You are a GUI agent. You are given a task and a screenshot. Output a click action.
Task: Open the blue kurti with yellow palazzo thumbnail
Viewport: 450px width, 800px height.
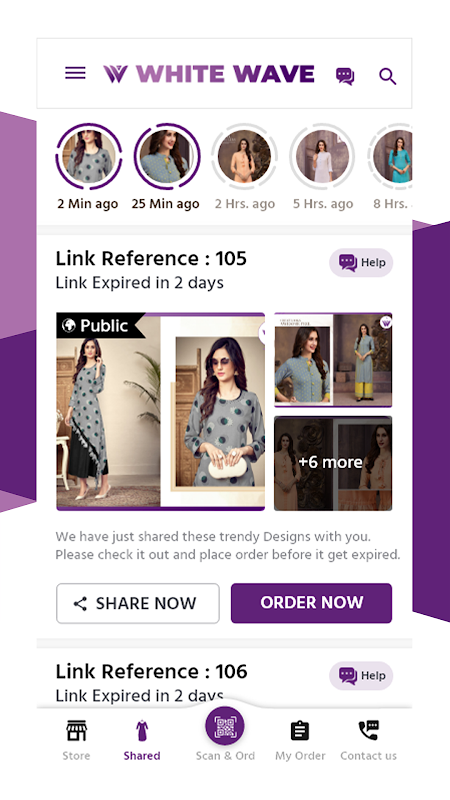point(333,360)
